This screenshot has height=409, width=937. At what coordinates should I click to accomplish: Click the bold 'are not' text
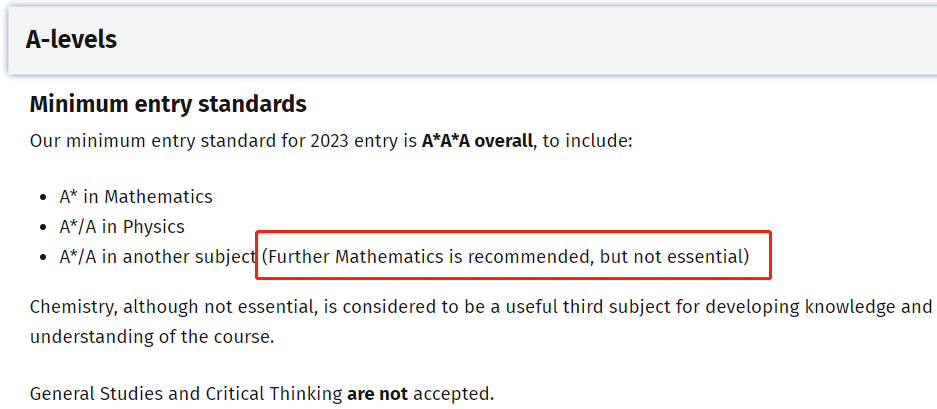tap(378, 394)
